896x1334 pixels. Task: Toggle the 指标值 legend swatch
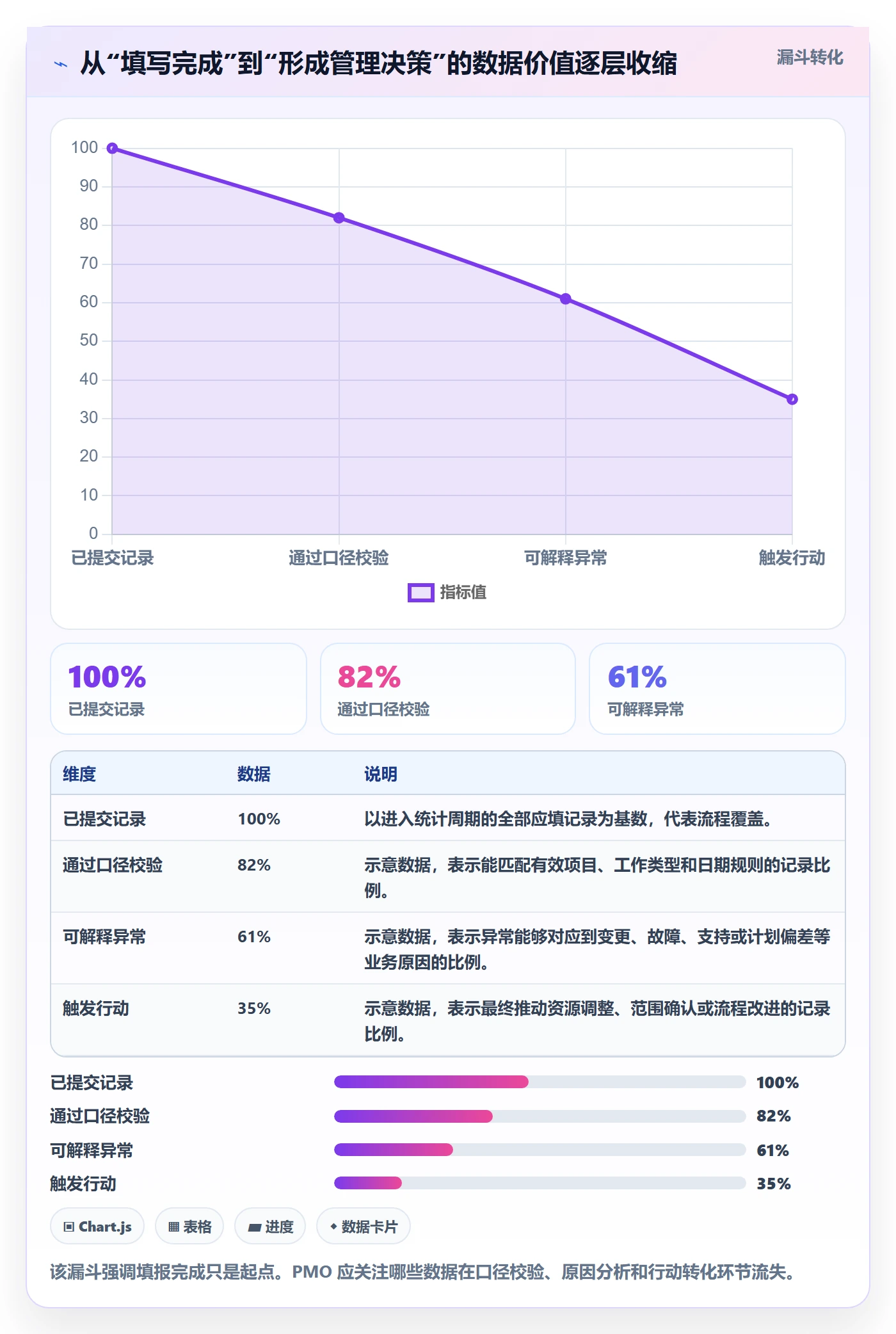click(x=420, y=593)
